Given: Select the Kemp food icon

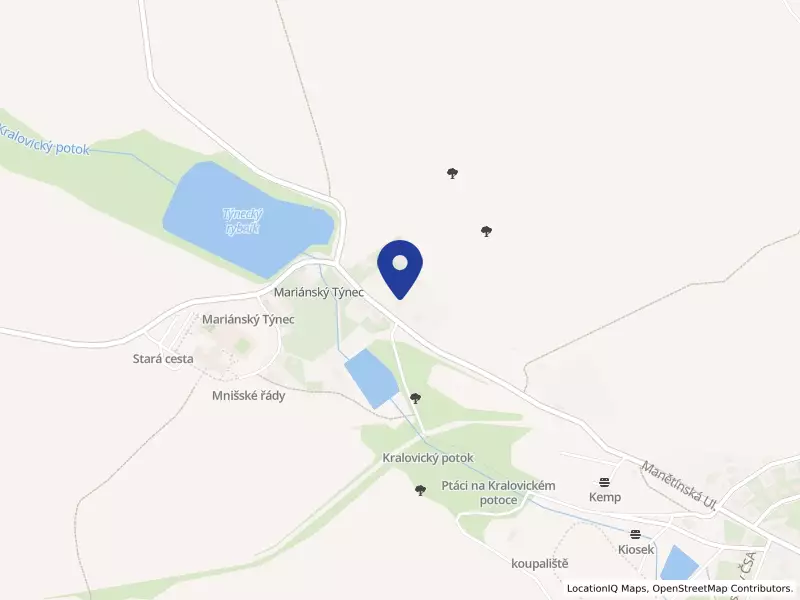Looking at the screenshot, I should pos(605,482).
